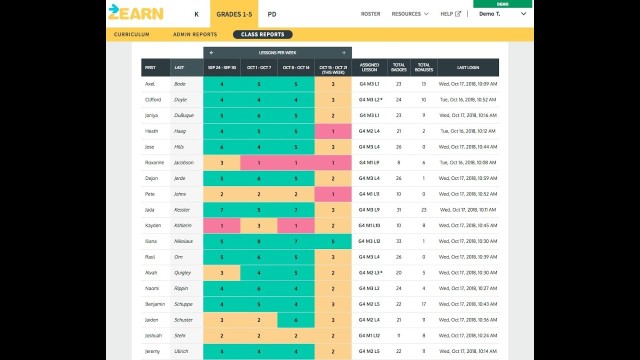Open the Resources menu label
This screenshot has height=360, width=640.
(x=406, y=14)
